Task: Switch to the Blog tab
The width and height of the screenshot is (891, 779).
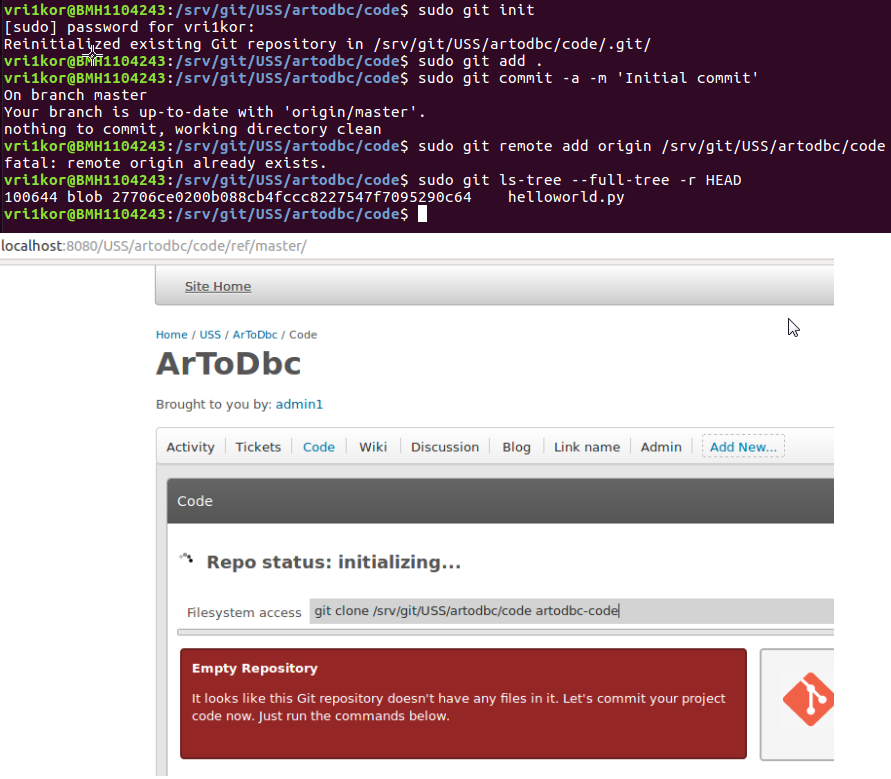Action: tap(516, 447)
